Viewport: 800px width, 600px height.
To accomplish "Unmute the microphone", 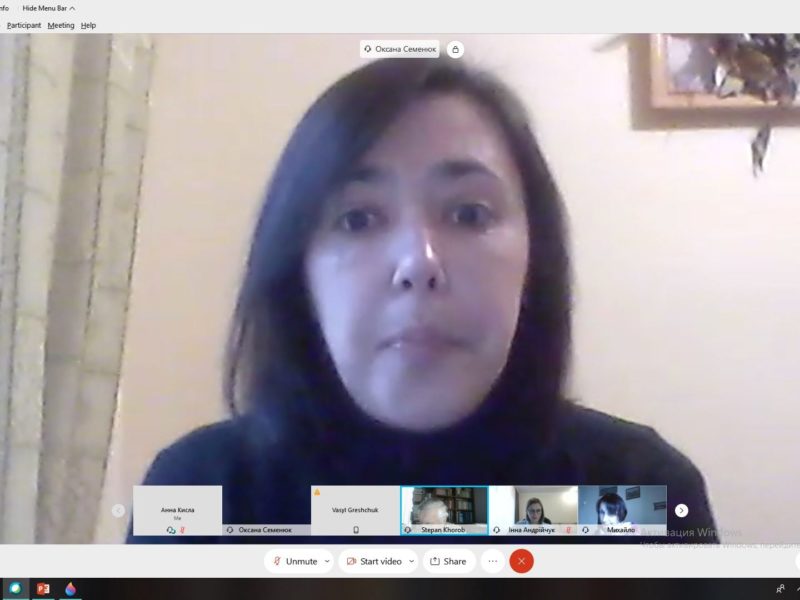I will tap(295, 561).
